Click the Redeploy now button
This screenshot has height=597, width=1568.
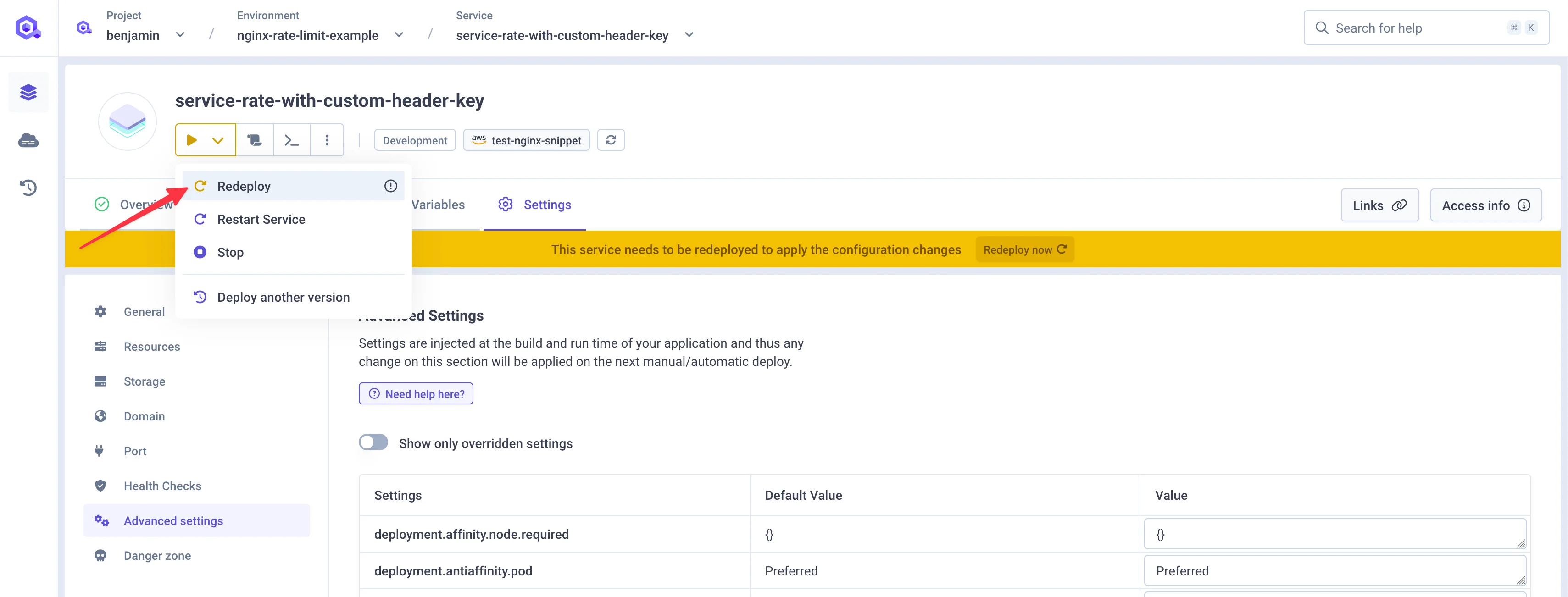1024,249
